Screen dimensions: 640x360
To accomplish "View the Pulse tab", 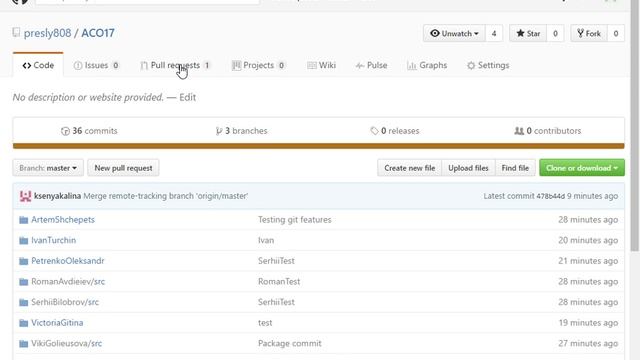I will [371, 65].
